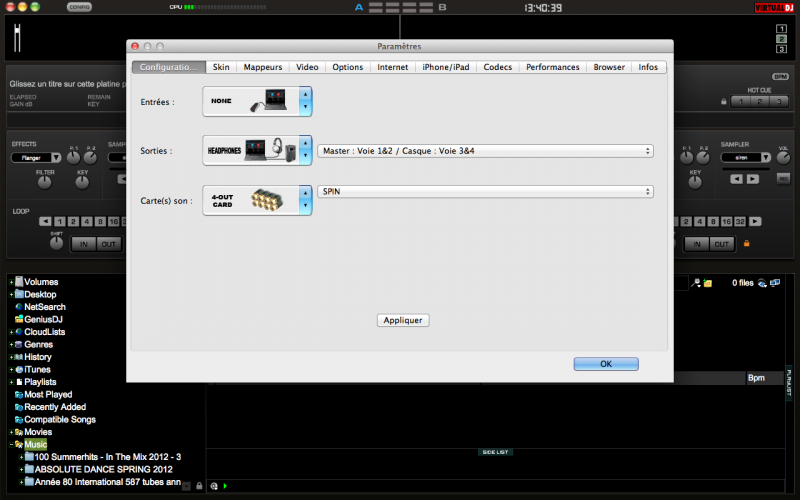Click the BPM button on the right deck

click(780, 76)
